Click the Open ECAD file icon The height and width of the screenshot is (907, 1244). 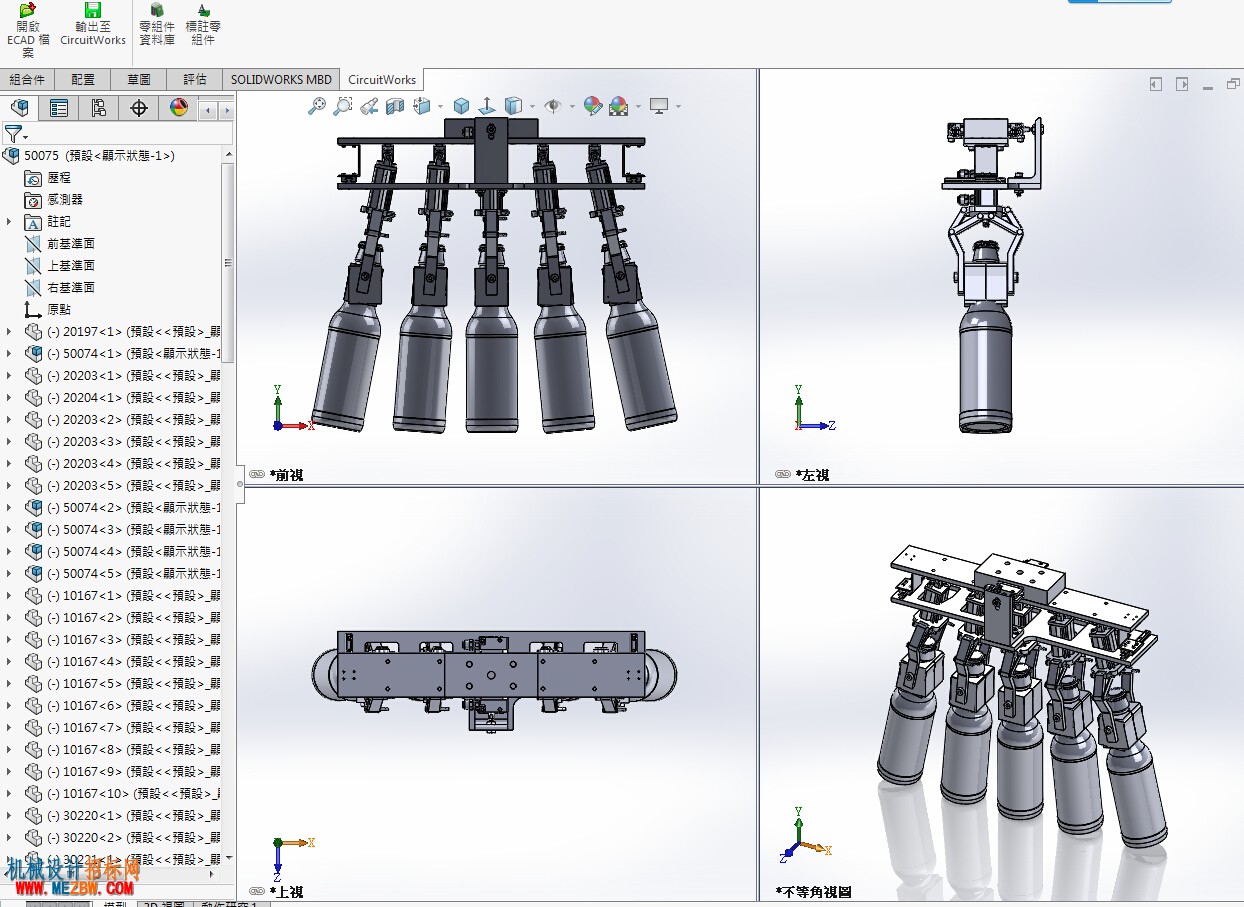(28, 10)
